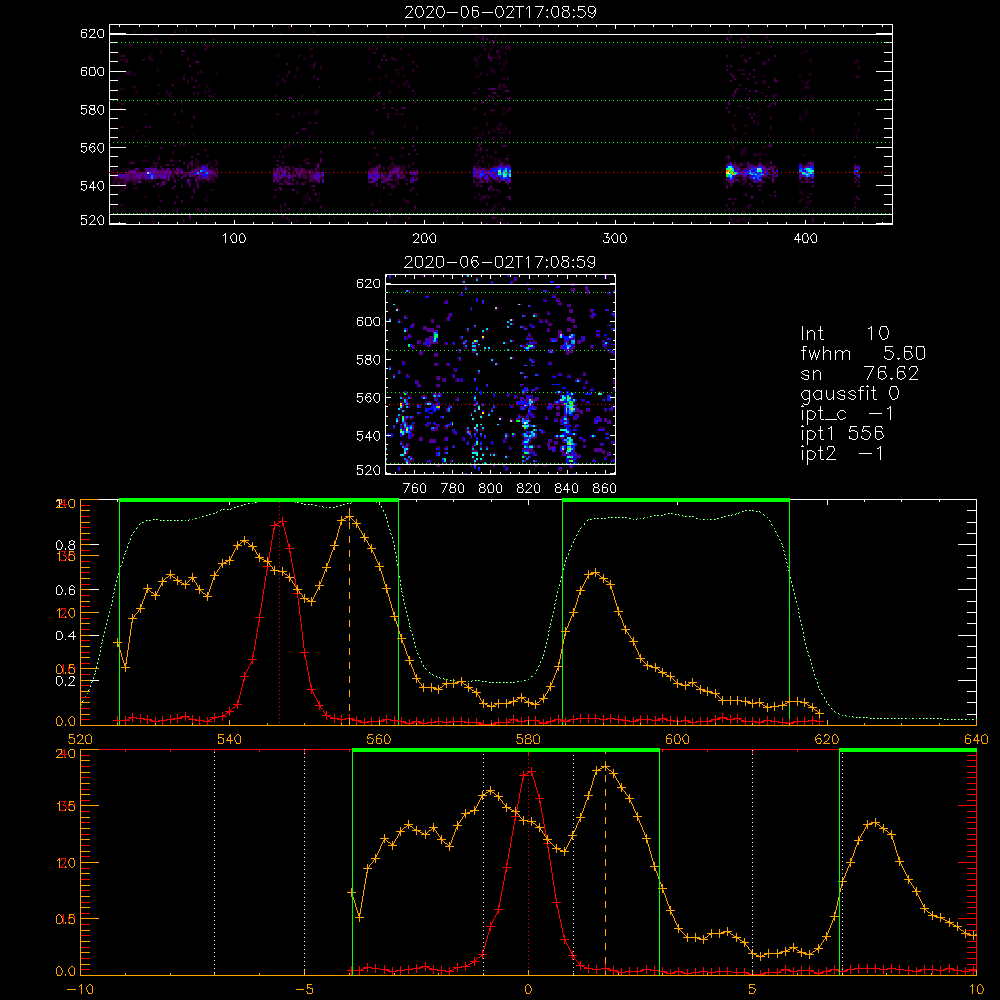
Task: Click the '840' tick below the middle image
Action: (x=566, y=489)
